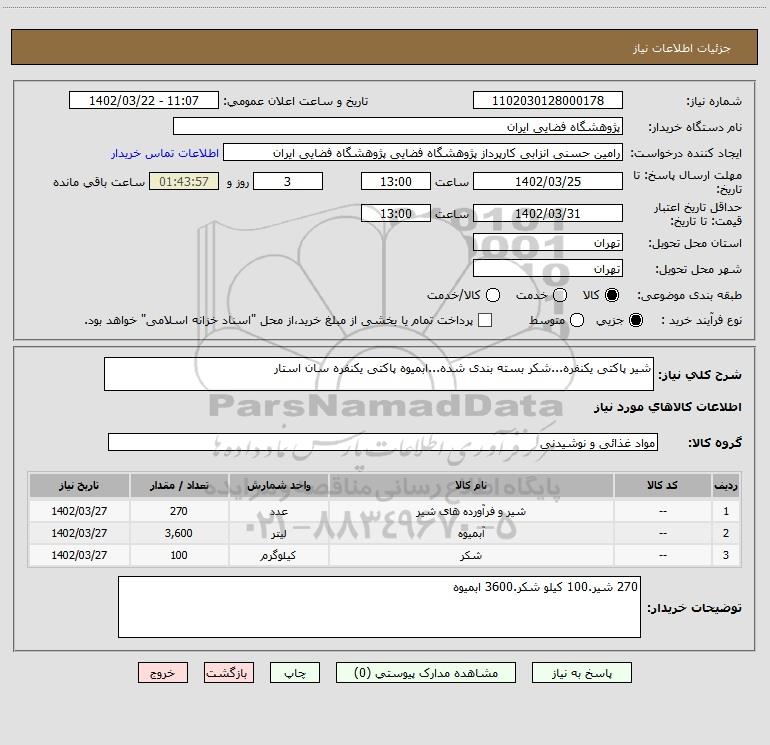This screenshot has width=770, height=745.
Task: Click the اطلاعات کالاهای مورد نیاز heading
Action: 667,407
